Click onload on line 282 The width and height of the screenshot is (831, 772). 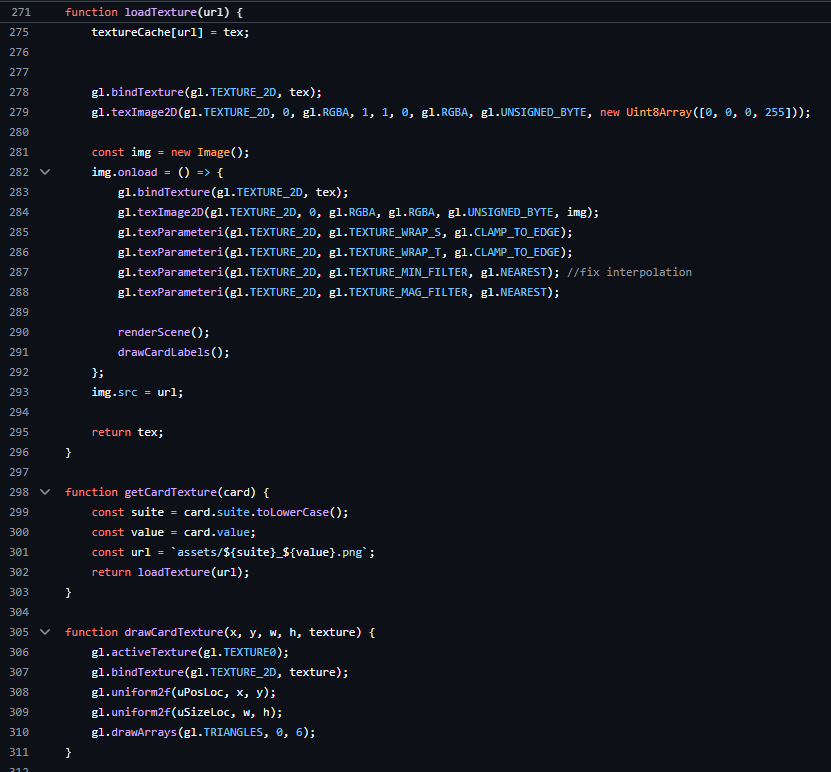click(x=138, y=172)
